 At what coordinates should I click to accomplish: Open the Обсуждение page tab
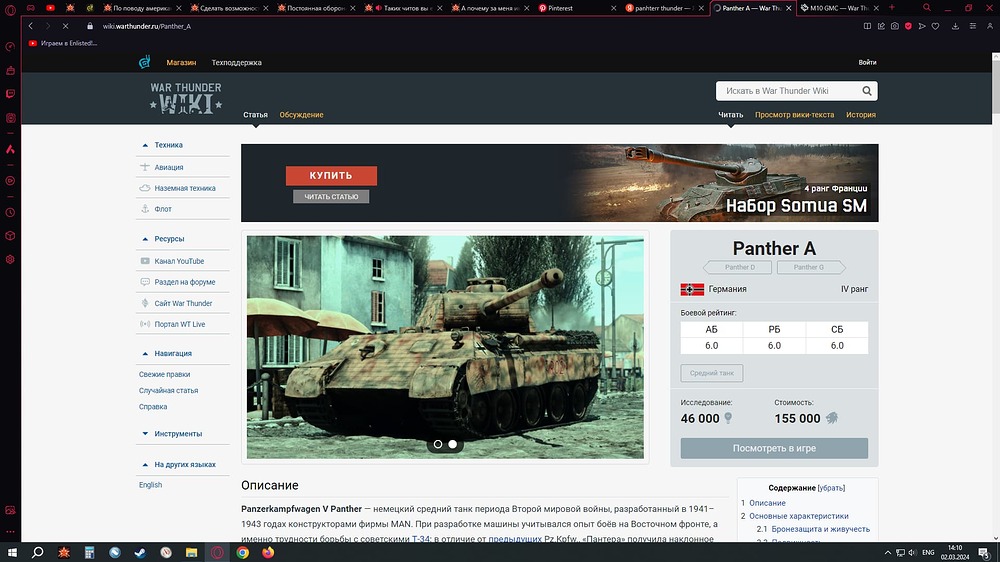pyautogui.click(x=301, y=115)
